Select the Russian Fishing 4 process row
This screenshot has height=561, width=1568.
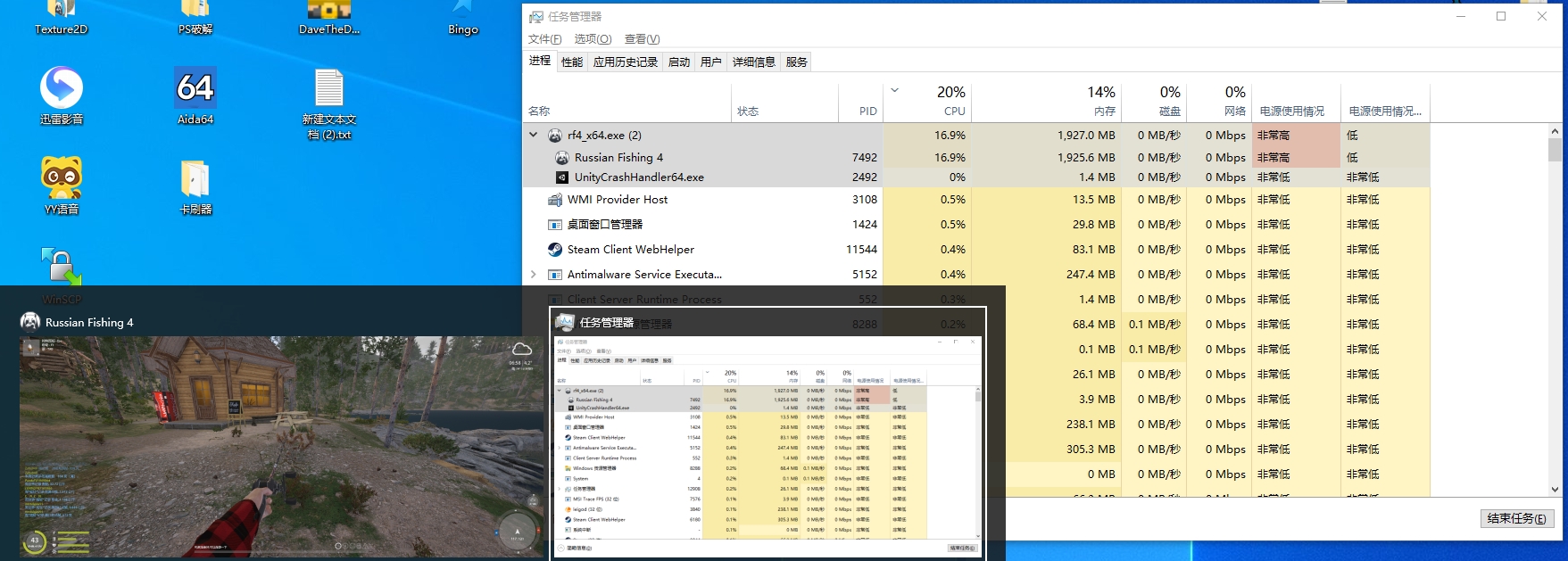tap(976, 158)
